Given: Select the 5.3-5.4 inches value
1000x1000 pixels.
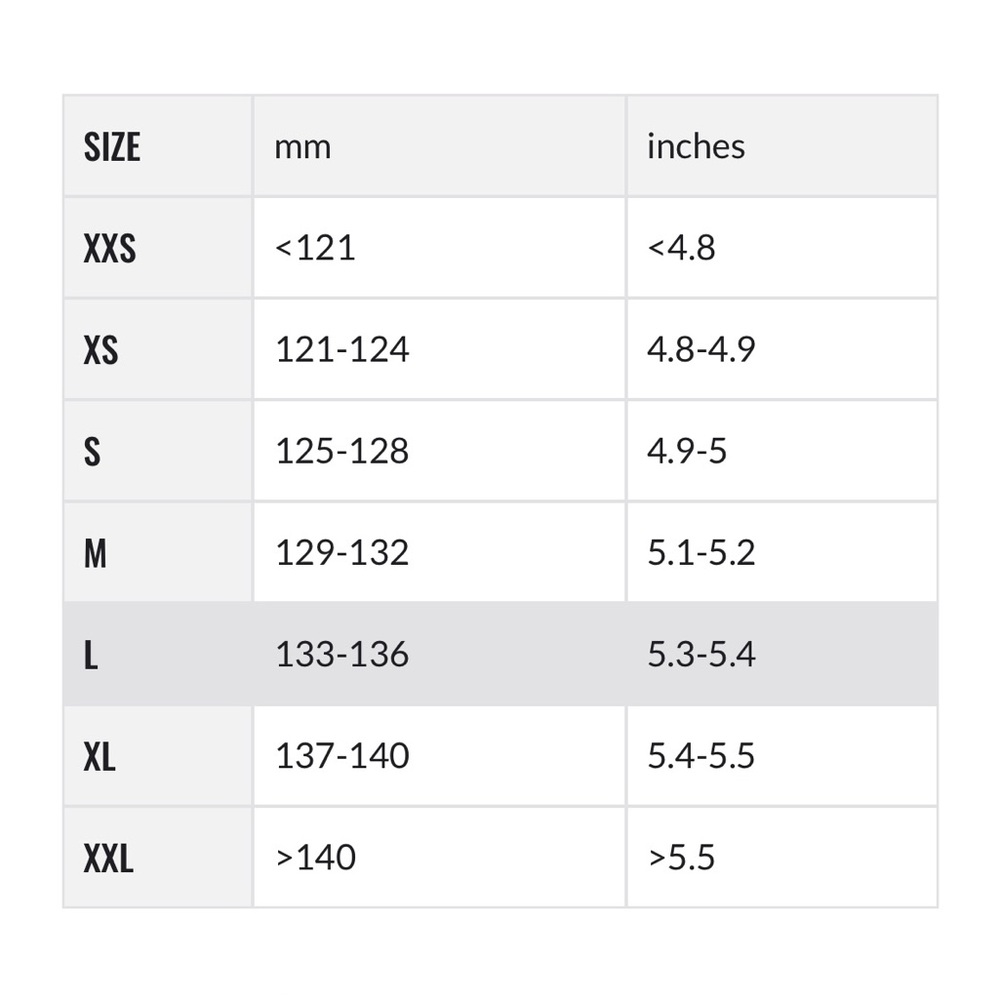Looking at the screenshot, I should 702,654.
